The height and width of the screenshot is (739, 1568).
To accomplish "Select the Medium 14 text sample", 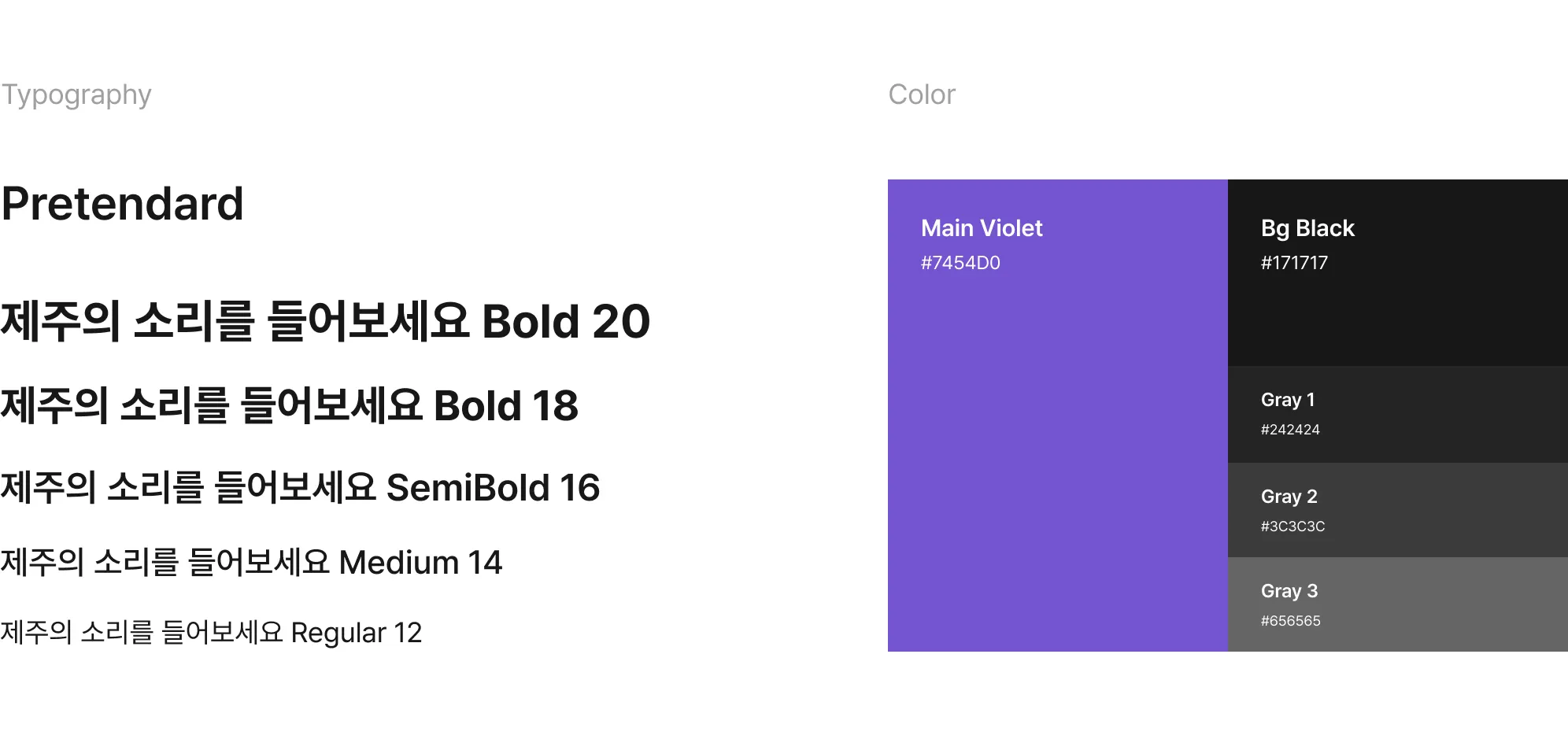I will point(251,563).
